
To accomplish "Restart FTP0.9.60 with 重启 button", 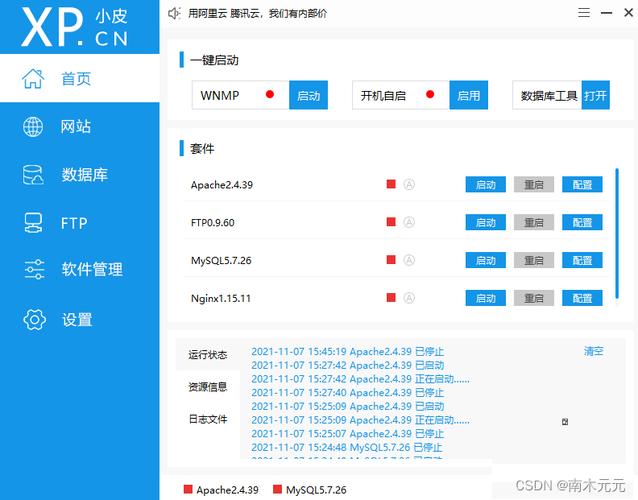I will (x=534, y=222).
